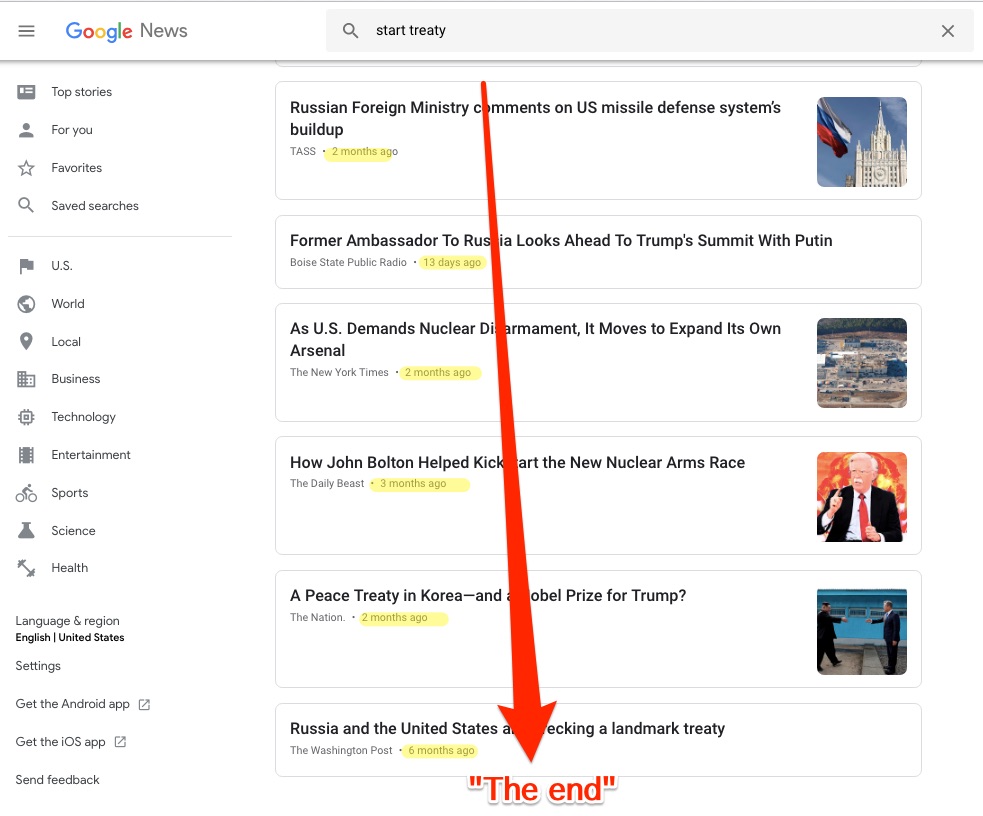Click the Entertainment film icon
Image resolution: width=983 pixels, height=816 pixels.
tap(26, 455)
